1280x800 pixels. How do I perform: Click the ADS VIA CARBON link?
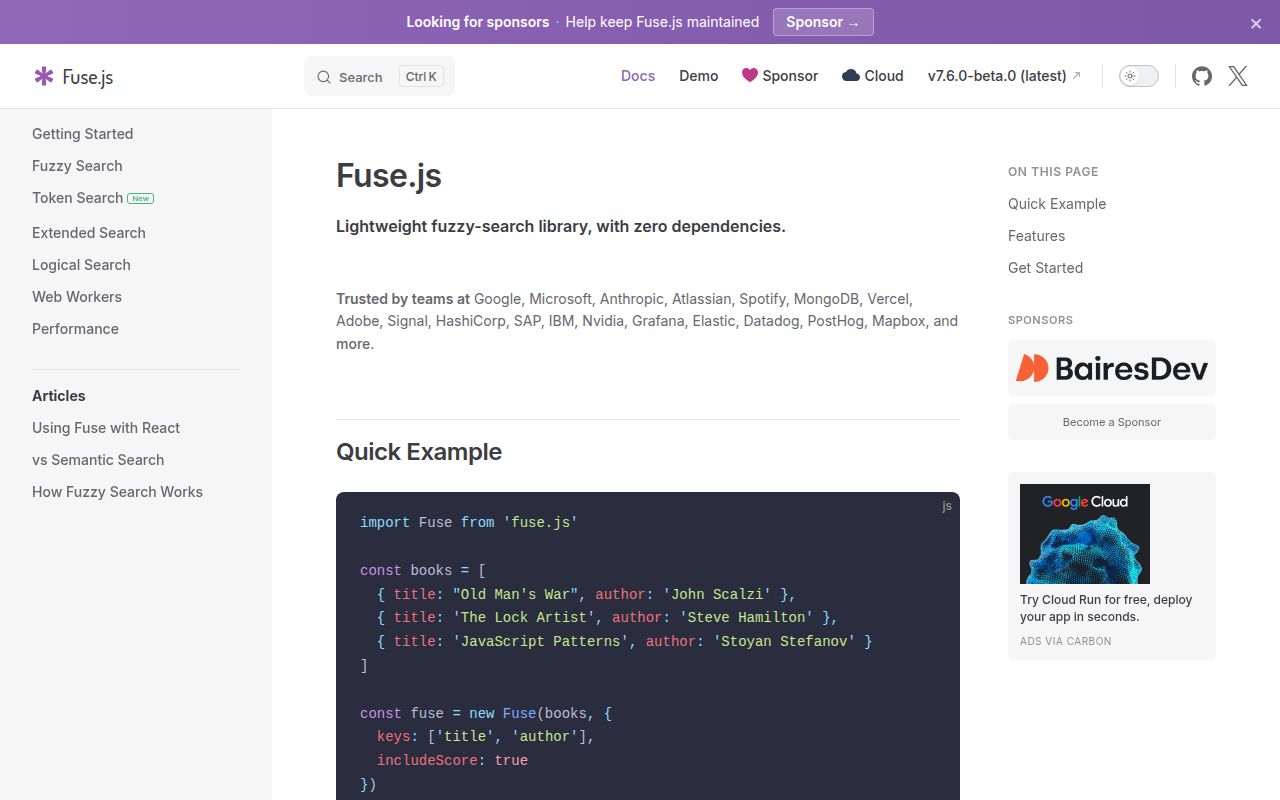point(1065,641)
